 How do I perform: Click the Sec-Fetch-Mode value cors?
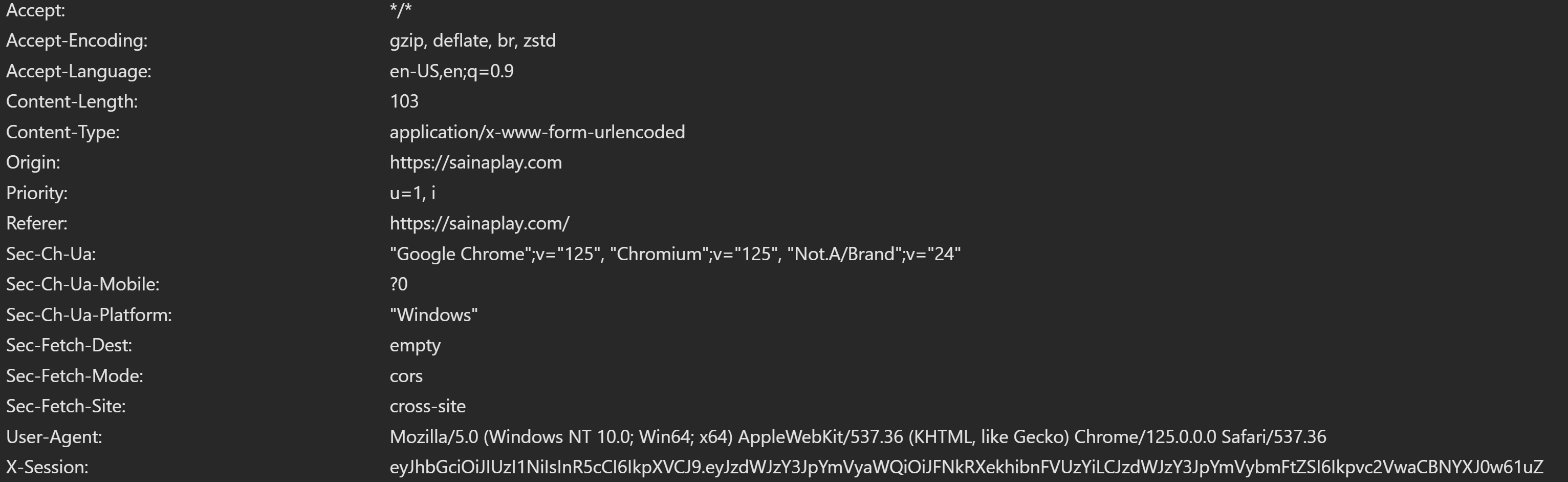tap(406, 376)
